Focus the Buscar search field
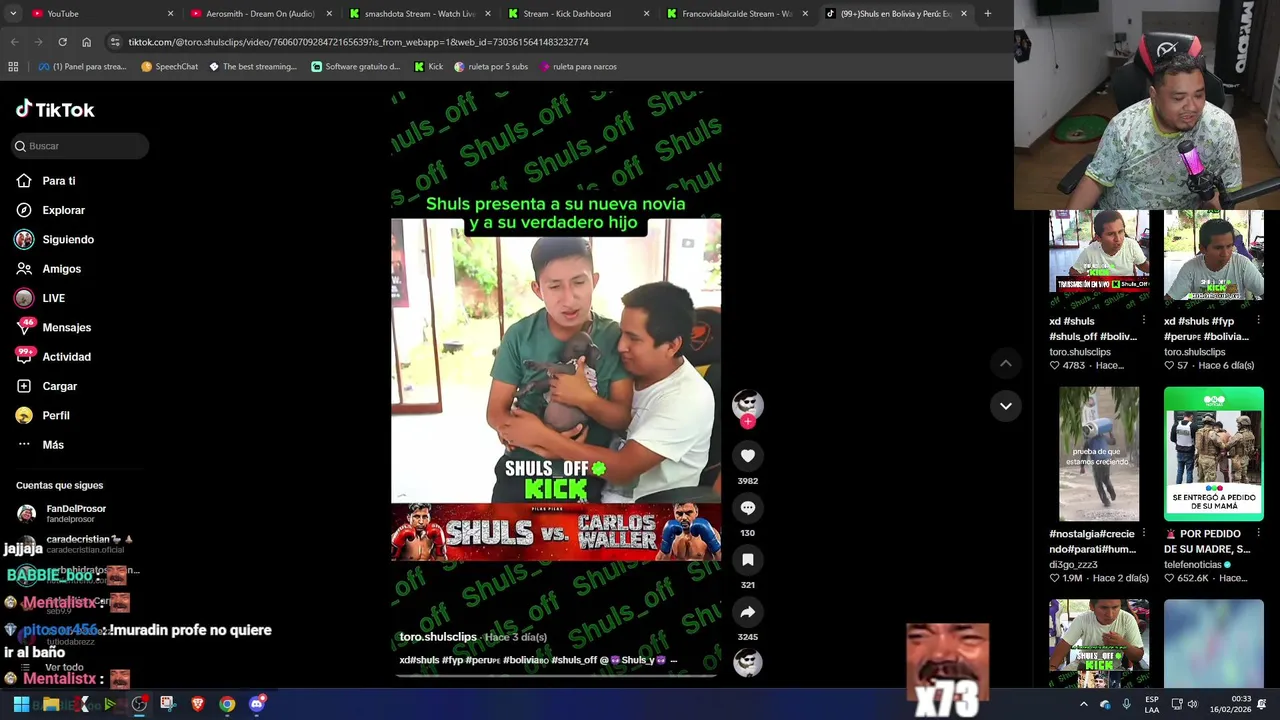 pos(80,146)
